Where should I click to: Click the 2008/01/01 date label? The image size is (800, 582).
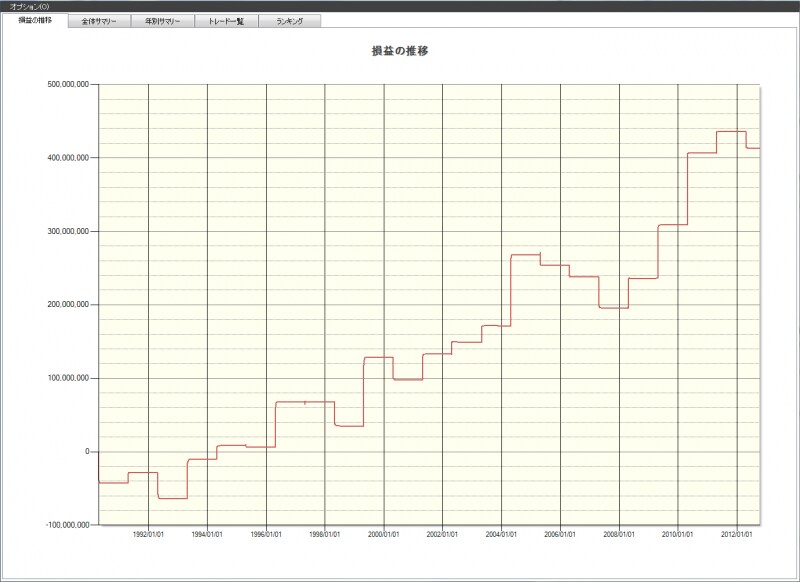[x=619, y=535]
